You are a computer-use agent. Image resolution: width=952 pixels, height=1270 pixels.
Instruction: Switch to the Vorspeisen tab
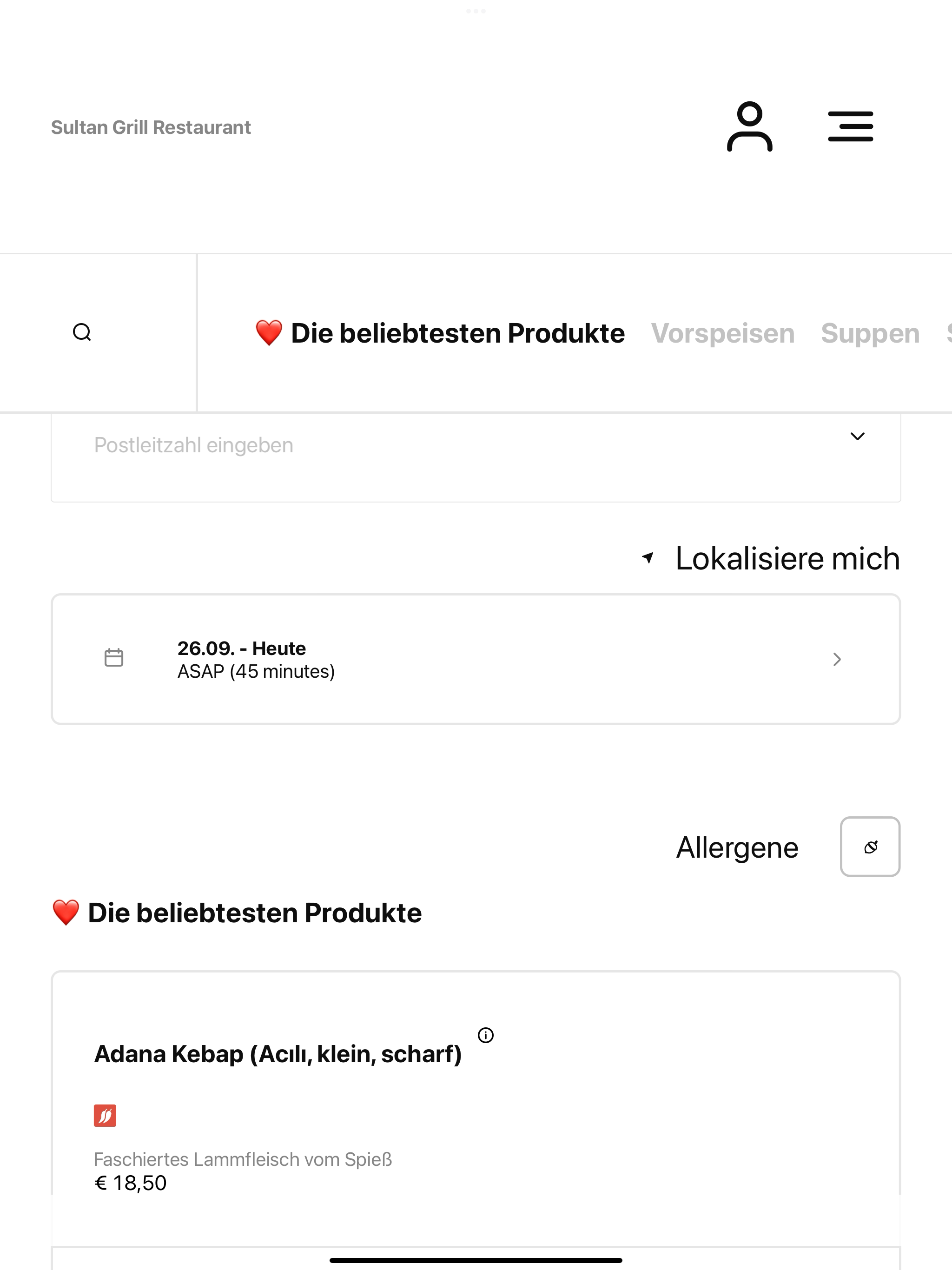(723, 334)
